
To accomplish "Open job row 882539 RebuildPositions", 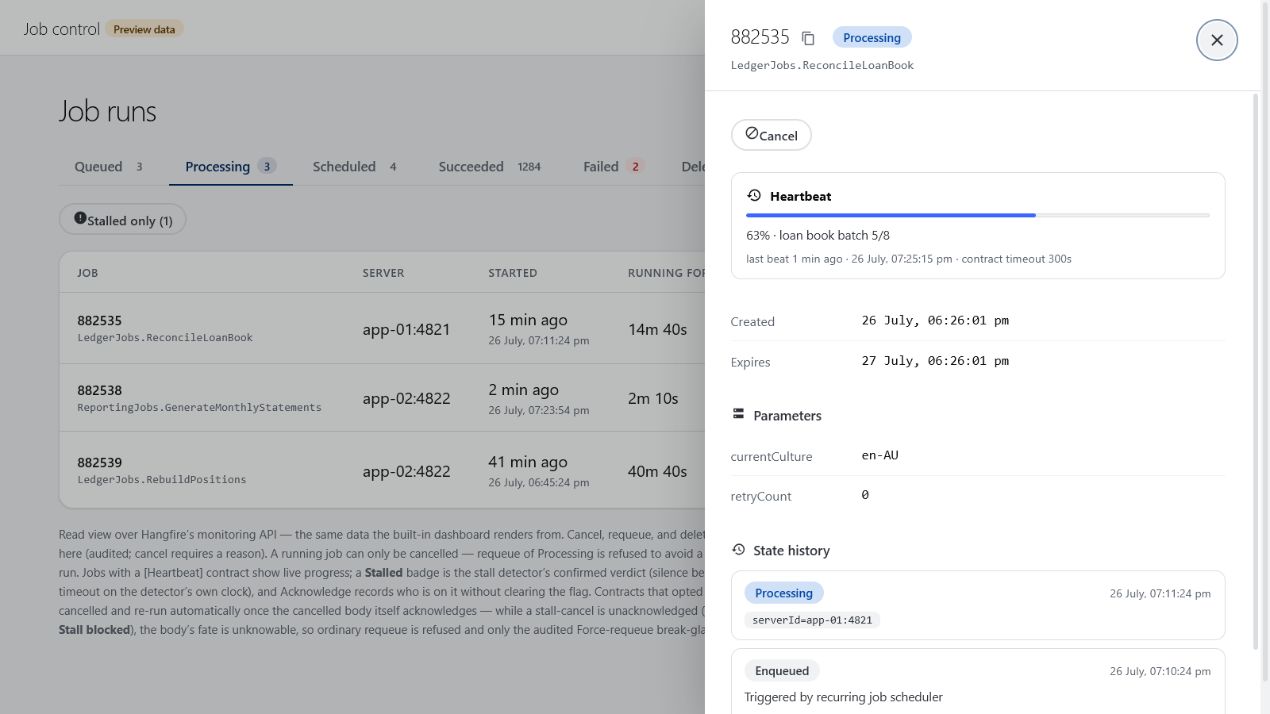I will click(382, 470).
